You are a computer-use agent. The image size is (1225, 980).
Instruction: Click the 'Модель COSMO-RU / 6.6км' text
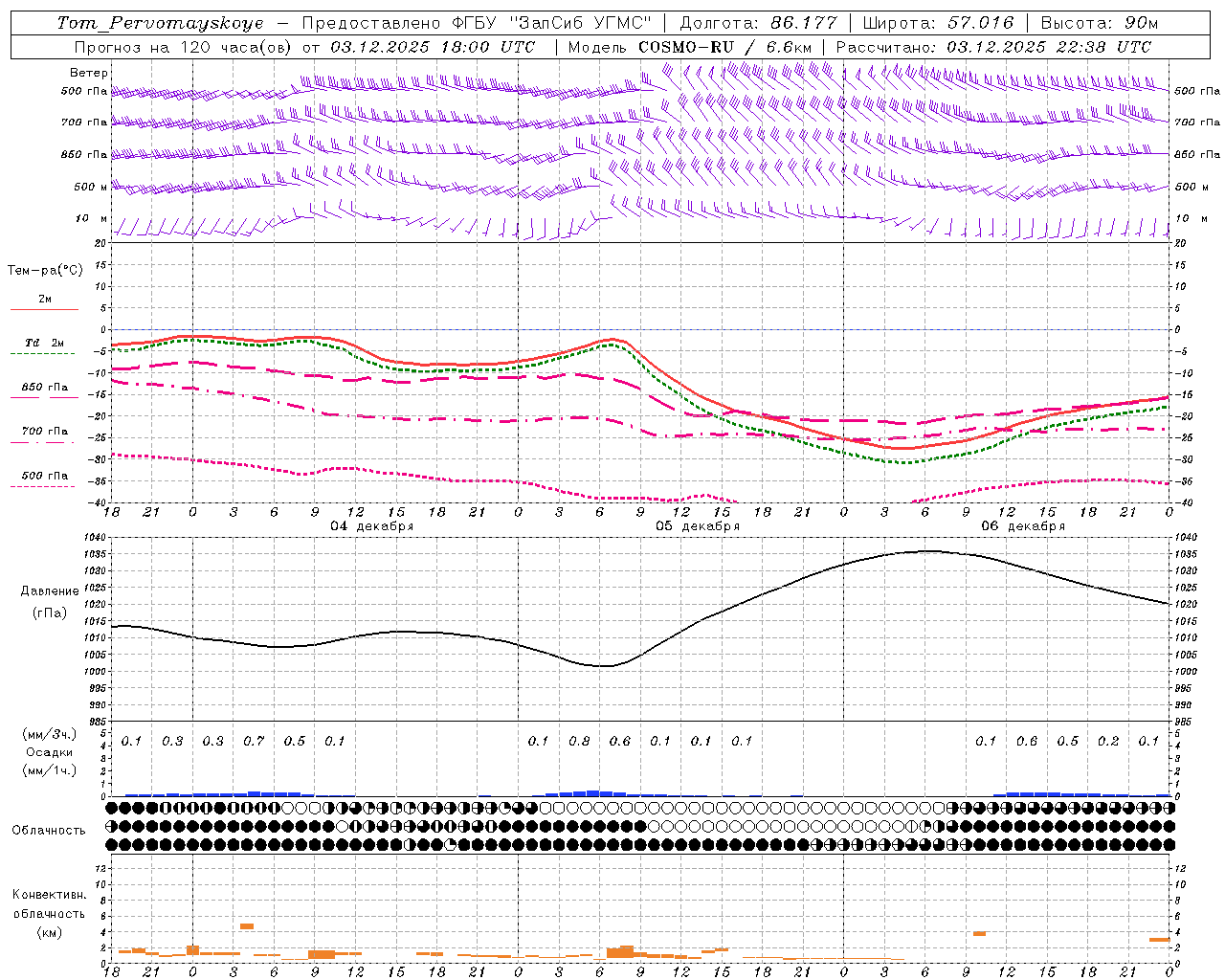690,47
